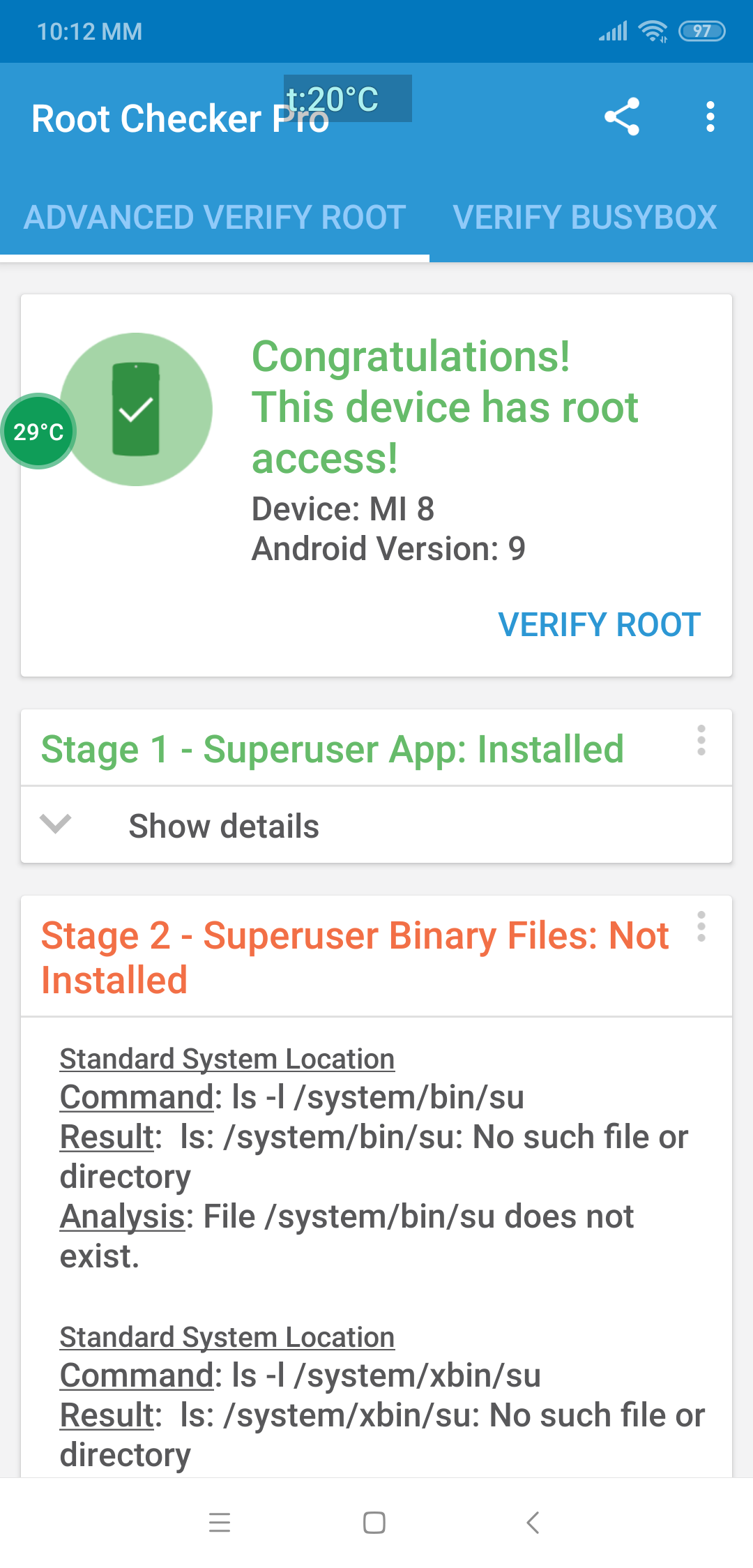Tap the 29°C floating temperature bubble
753x1568 pixels.
(38, 432)
